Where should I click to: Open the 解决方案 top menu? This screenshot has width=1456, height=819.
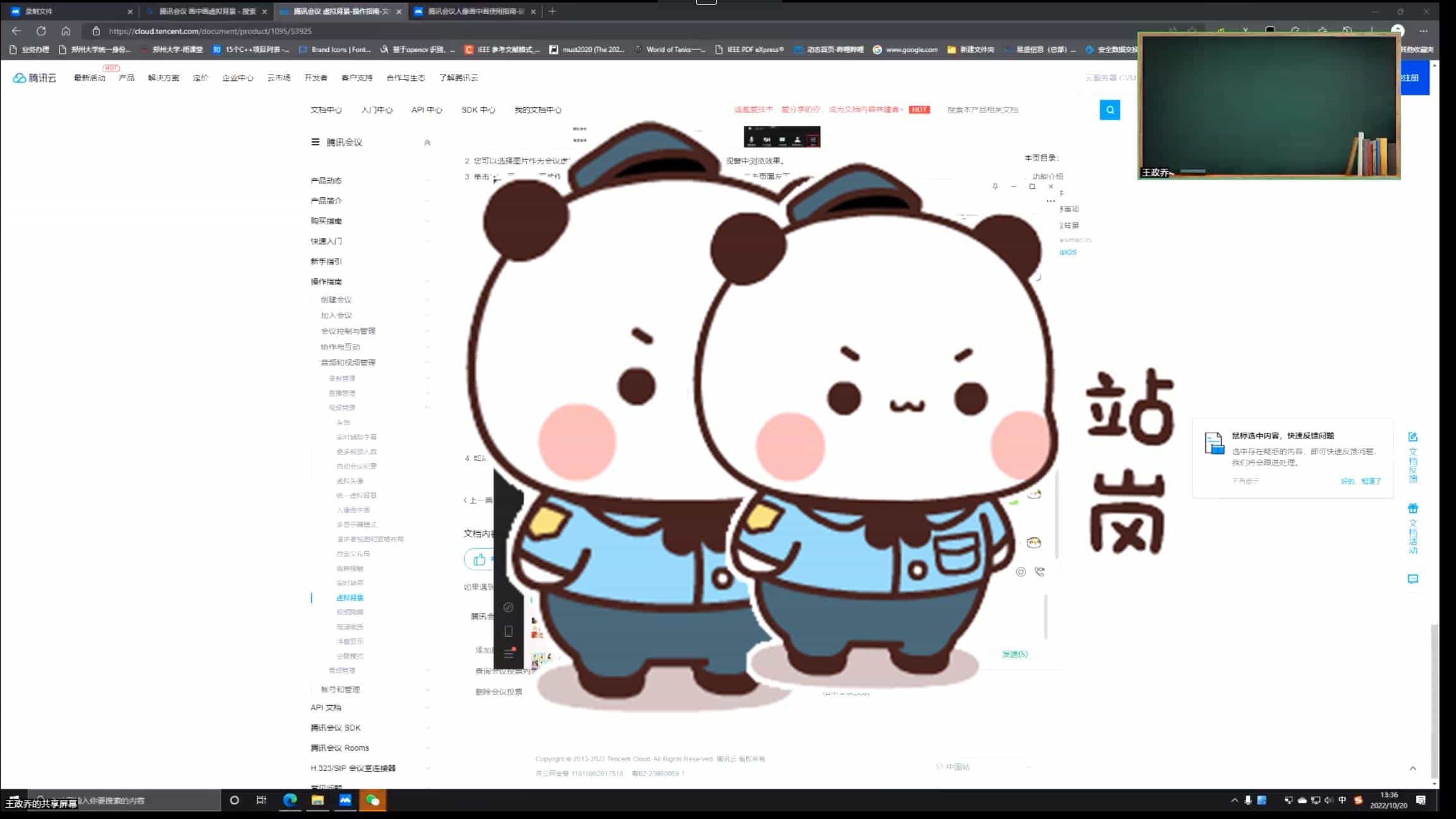click(x=164, y=78)
